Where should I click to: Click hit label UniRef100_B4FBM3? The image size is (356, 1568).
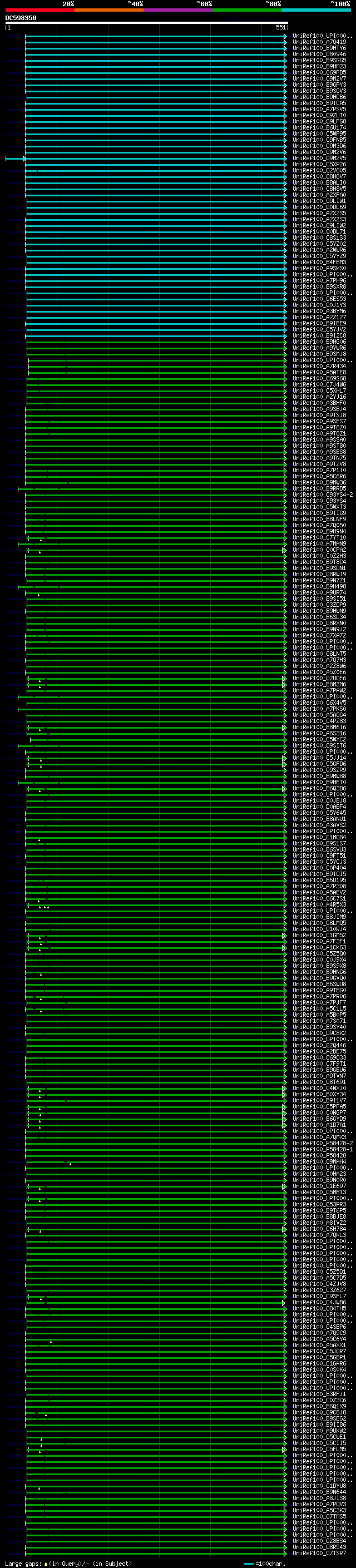tap(319, 263)
